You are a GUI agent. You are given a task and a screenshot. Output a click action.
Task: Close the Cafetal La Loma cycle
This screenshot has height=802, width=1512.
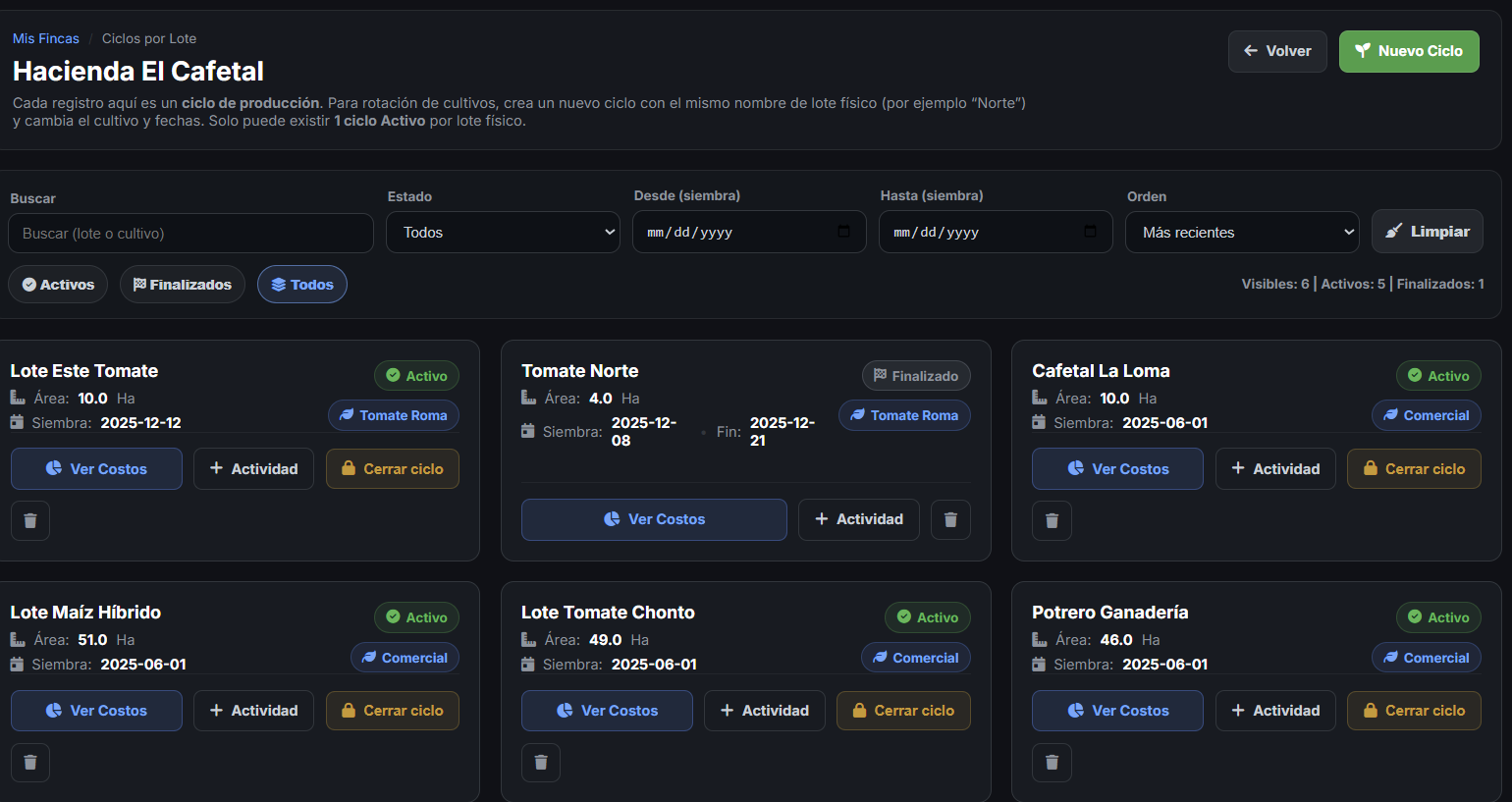1413,469
